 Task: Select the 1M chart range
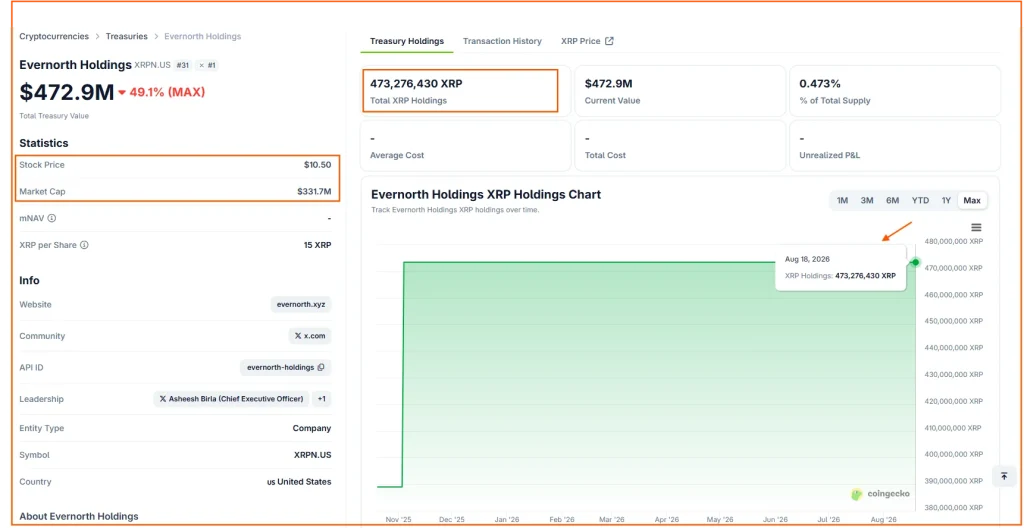click(842, 201)
